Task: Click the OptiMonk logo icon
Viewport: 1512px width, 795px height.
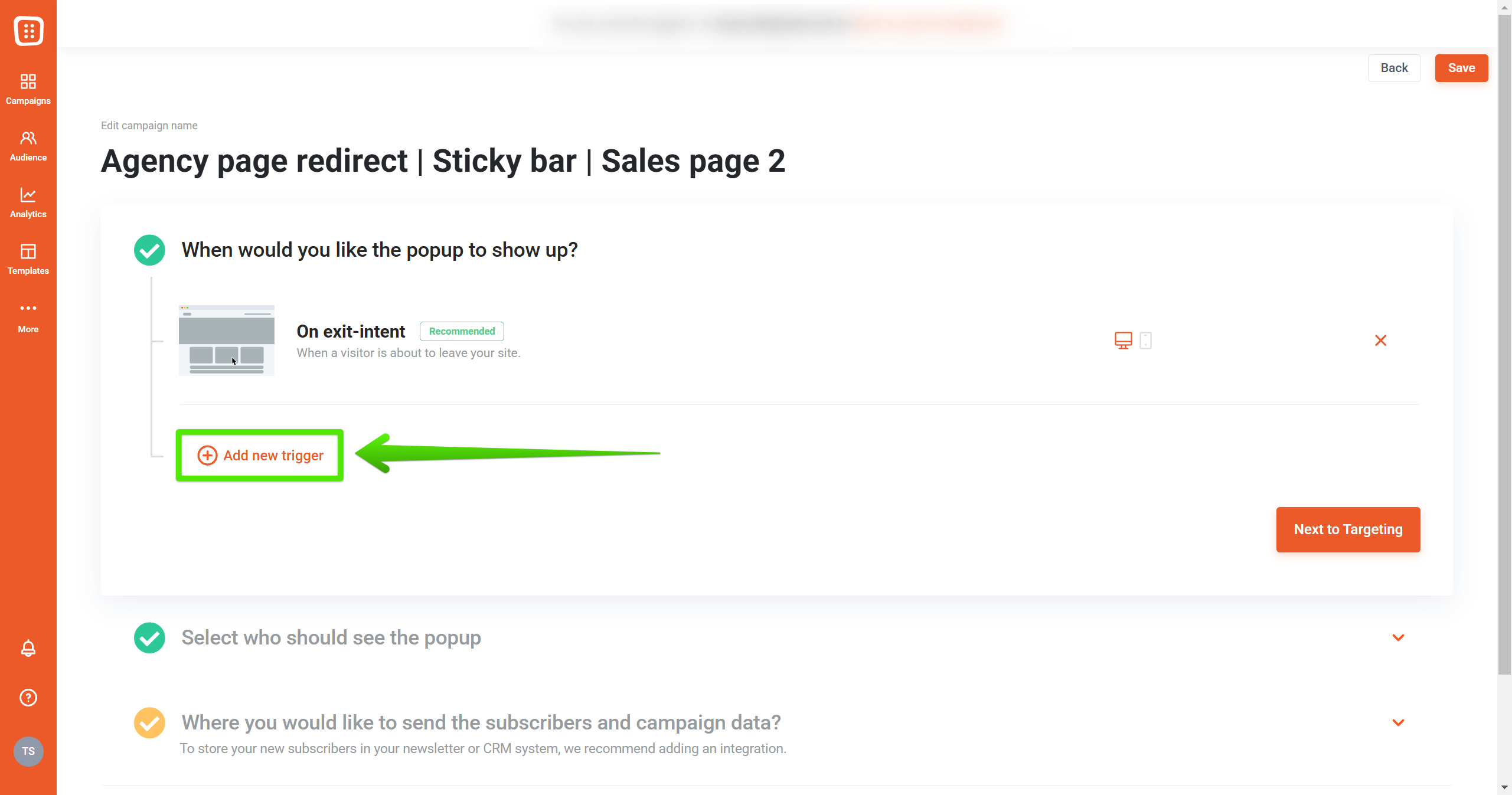Action: pyautogui.click(x=28, y=31)
